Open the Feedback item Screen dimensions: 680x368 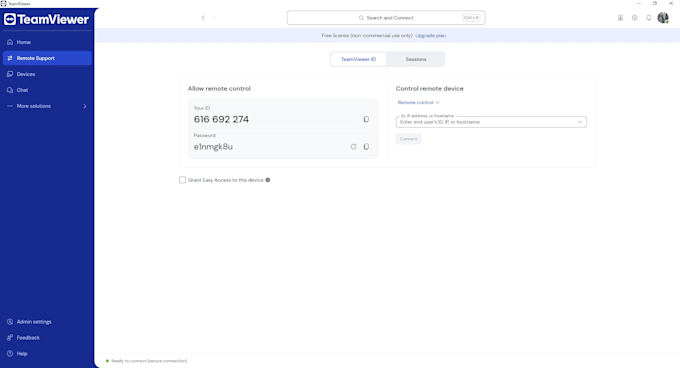click(47, 338)
